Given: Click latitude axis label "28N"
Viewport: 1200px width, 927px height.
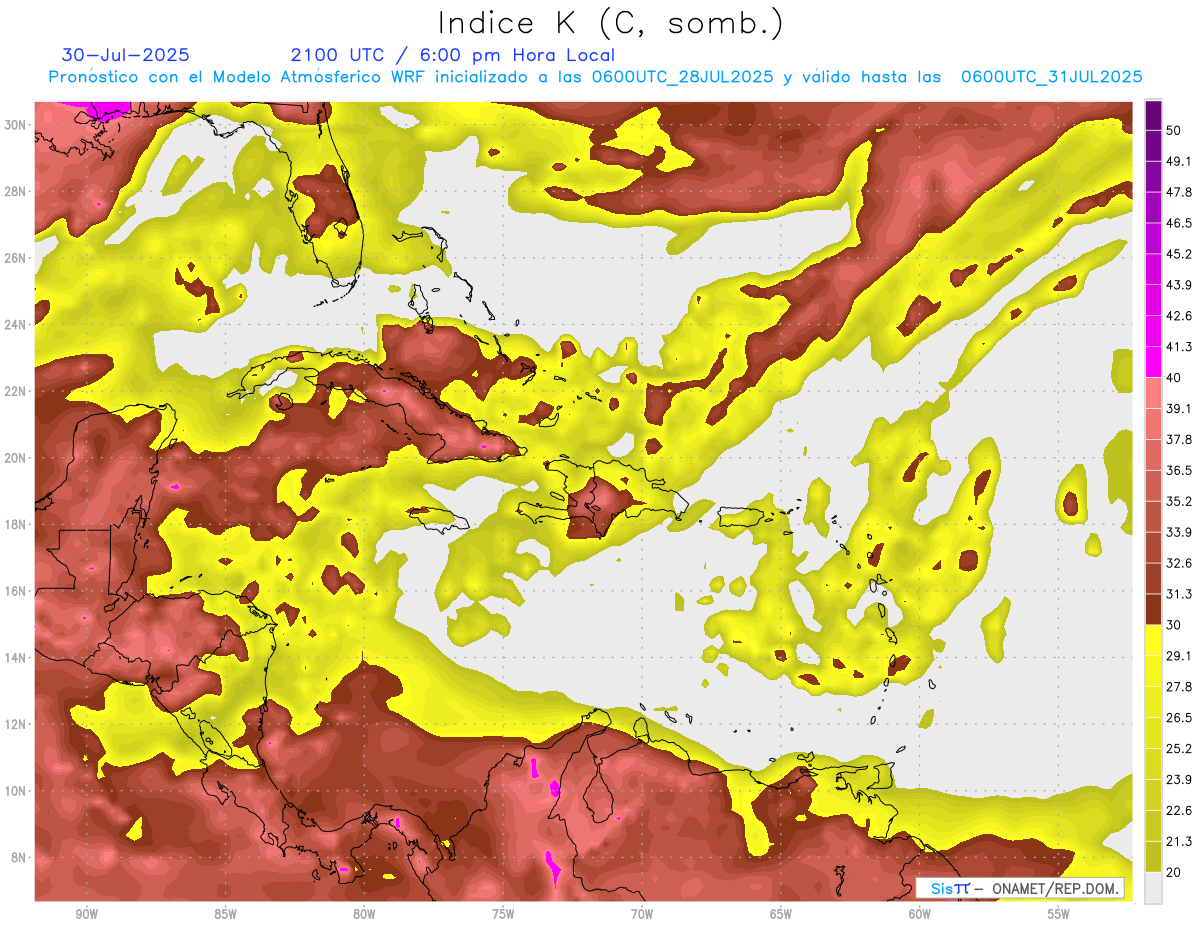Looking at the screenshot, I should (14, 191).
